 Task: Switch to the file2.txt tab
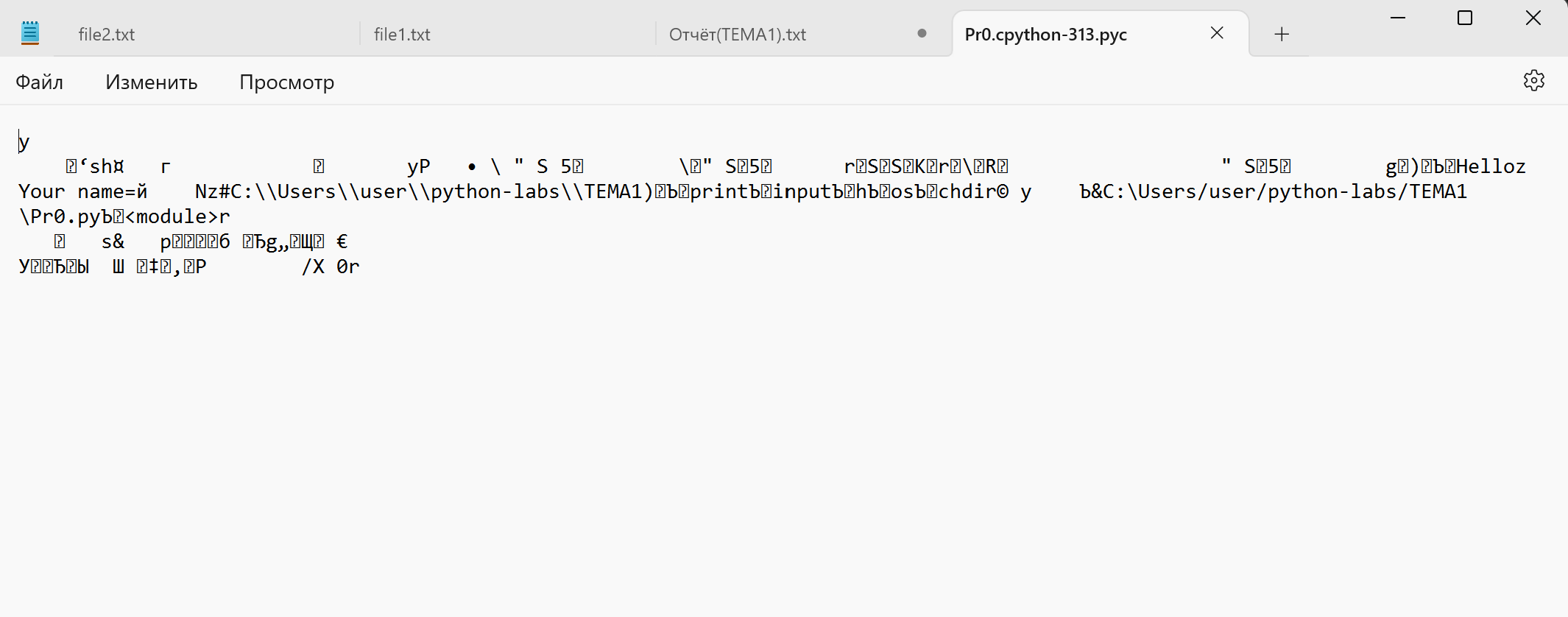107,35
